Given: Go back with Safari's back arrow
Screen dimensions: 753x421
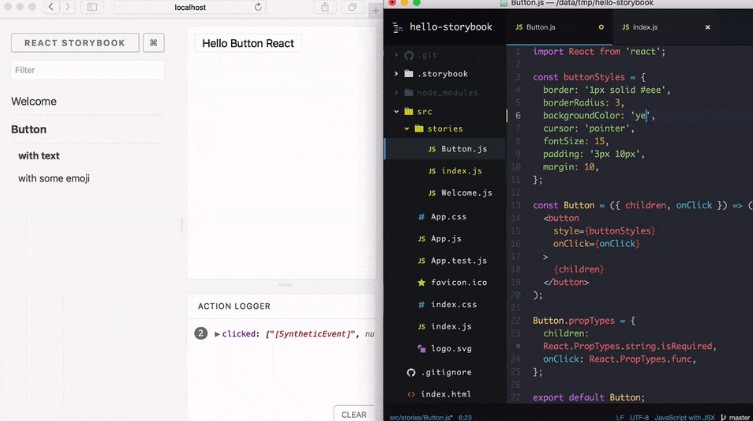Looking at the screenshot, I should point(46,7).
